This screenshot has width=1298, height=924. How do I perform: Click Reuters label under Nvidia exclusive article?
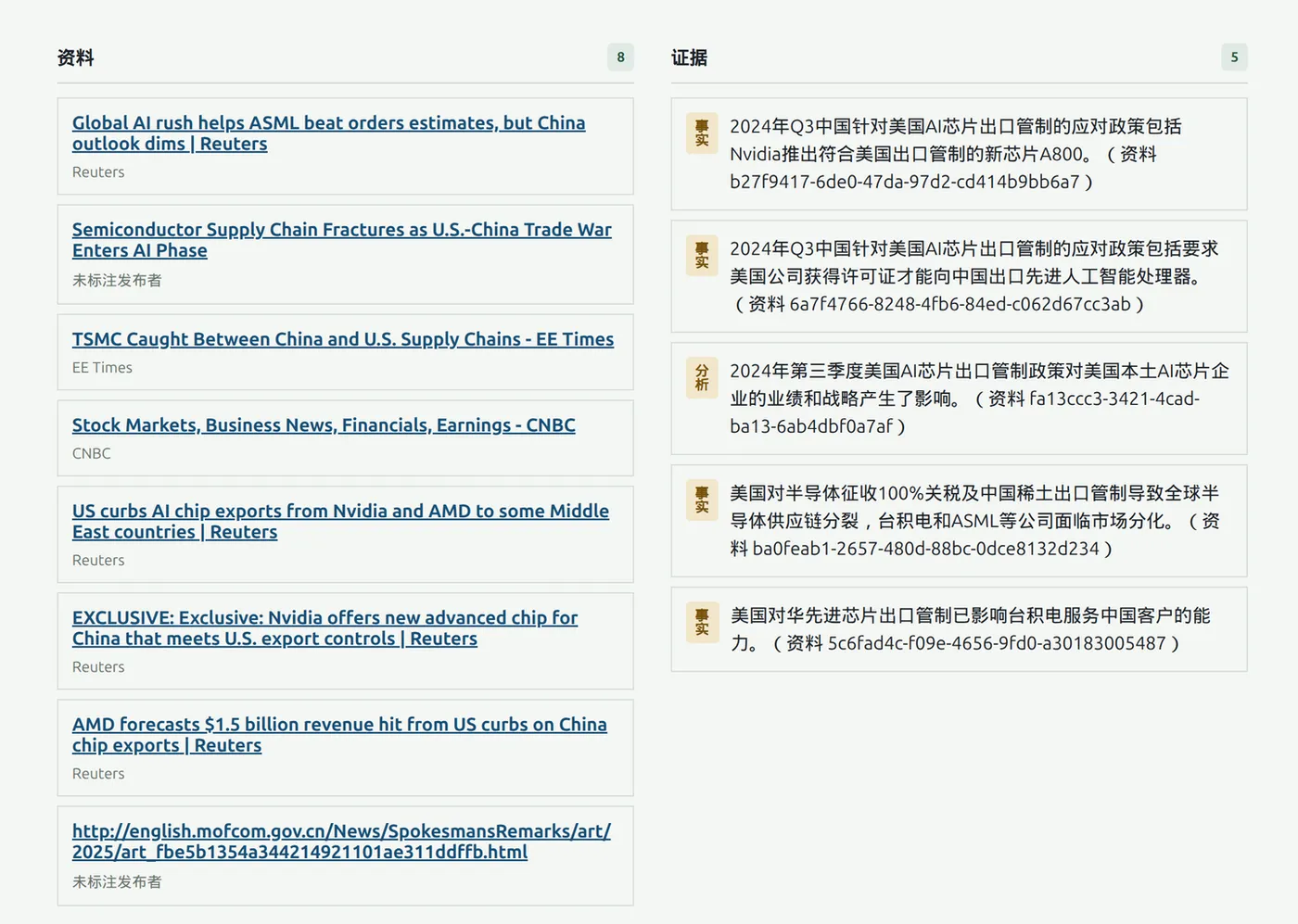tap(98, 667)
